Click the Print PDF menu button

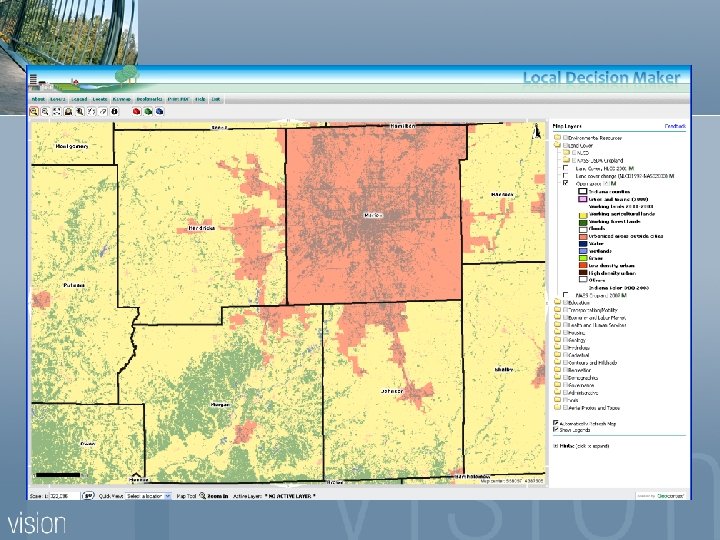(x=178, y=99)
